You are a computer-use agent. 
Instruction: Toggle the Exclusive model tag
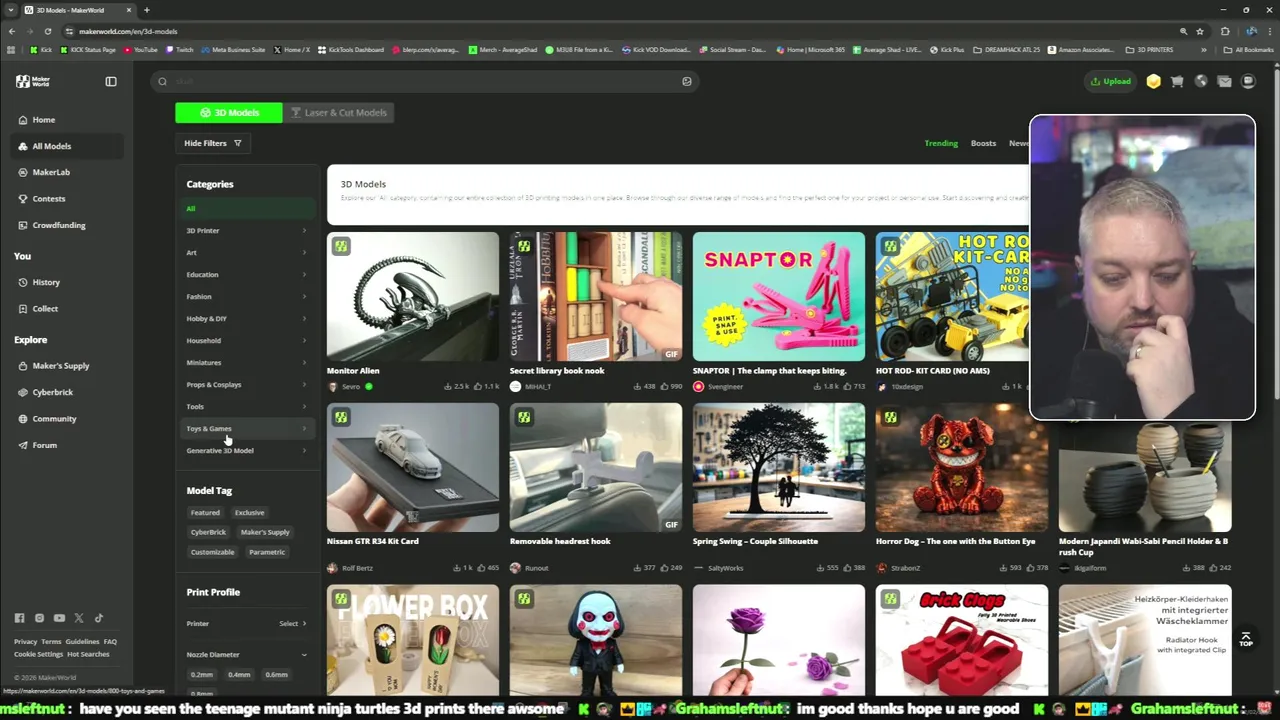pos(249,513)
